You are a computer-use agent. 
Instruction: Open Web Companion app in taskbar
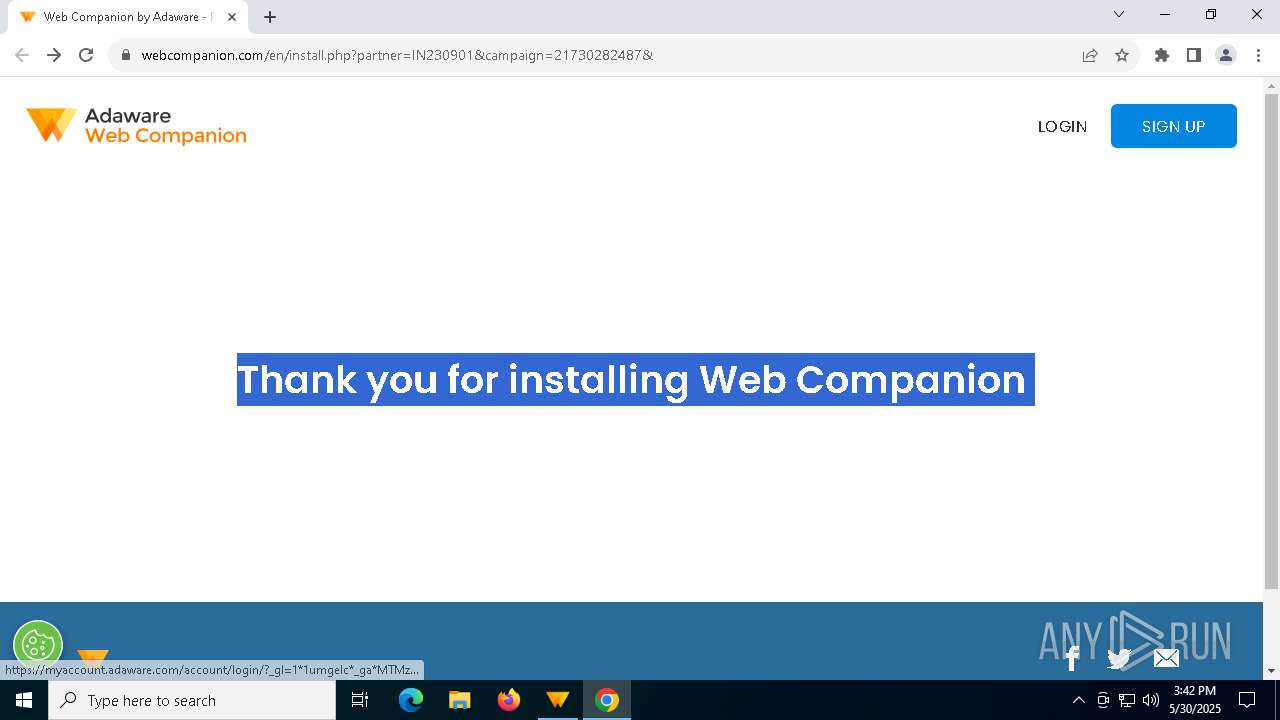558,700
